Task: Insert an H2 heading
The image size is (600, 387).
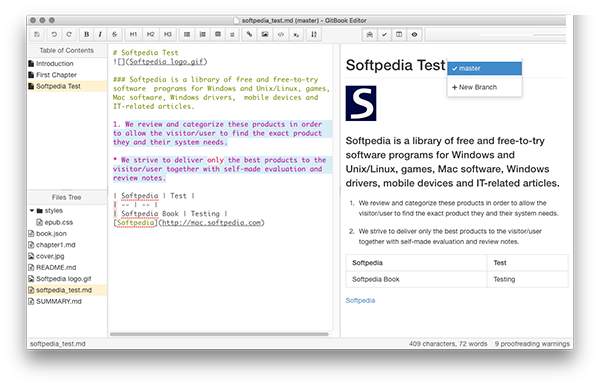Action: [150, 34]
